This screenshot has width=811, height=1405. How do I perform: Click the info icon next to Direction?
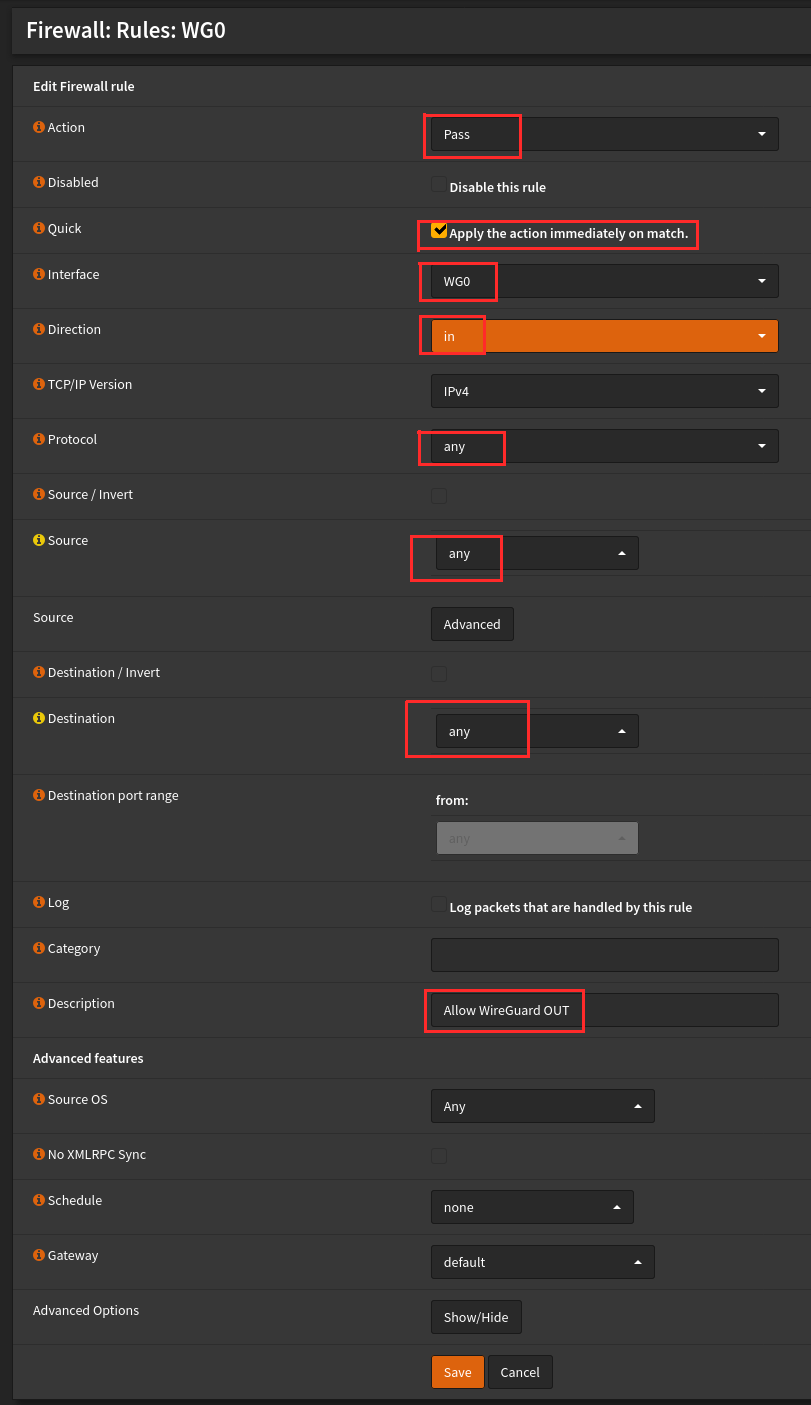[x=39, y=329]
